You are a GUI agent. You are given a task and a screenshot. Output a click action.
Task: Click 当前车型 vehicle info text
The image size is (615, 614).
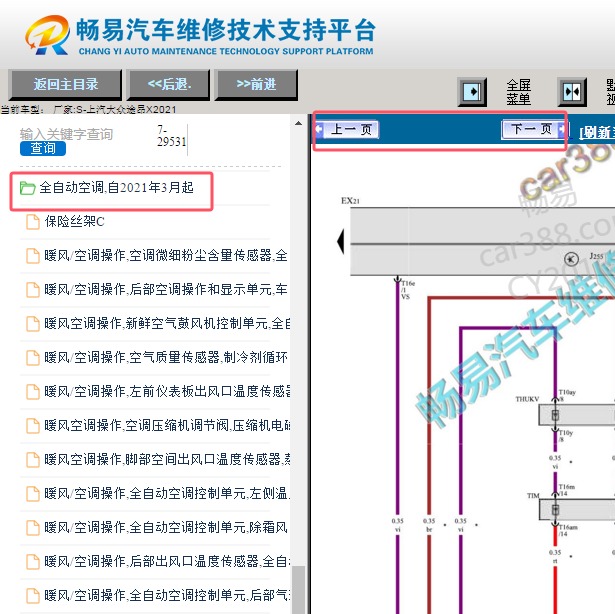pos(88,109)
